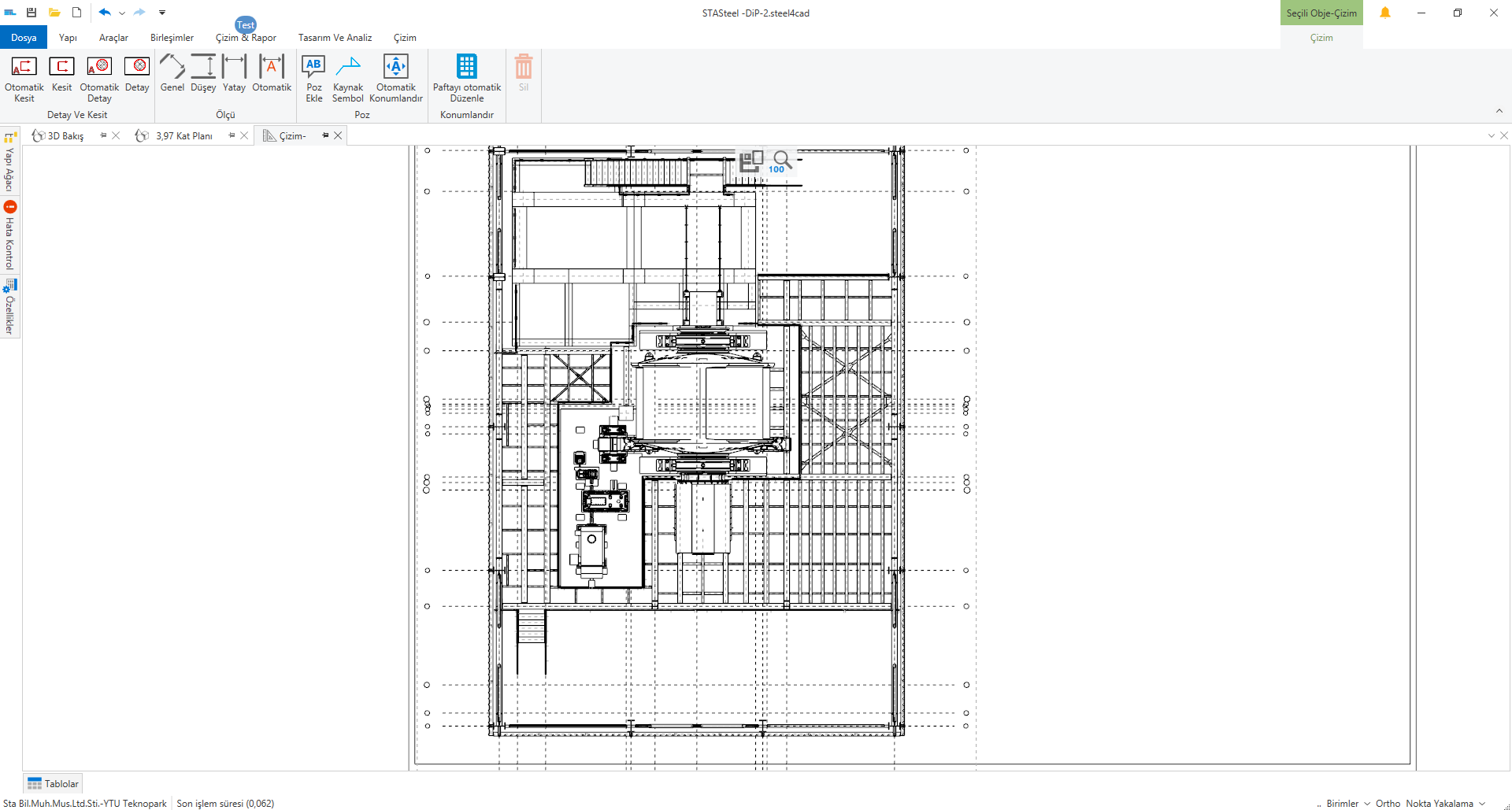Viewport: 1512px width, 810px height.
Task: Open the Dosya file menu
Action: click(24, 38)
